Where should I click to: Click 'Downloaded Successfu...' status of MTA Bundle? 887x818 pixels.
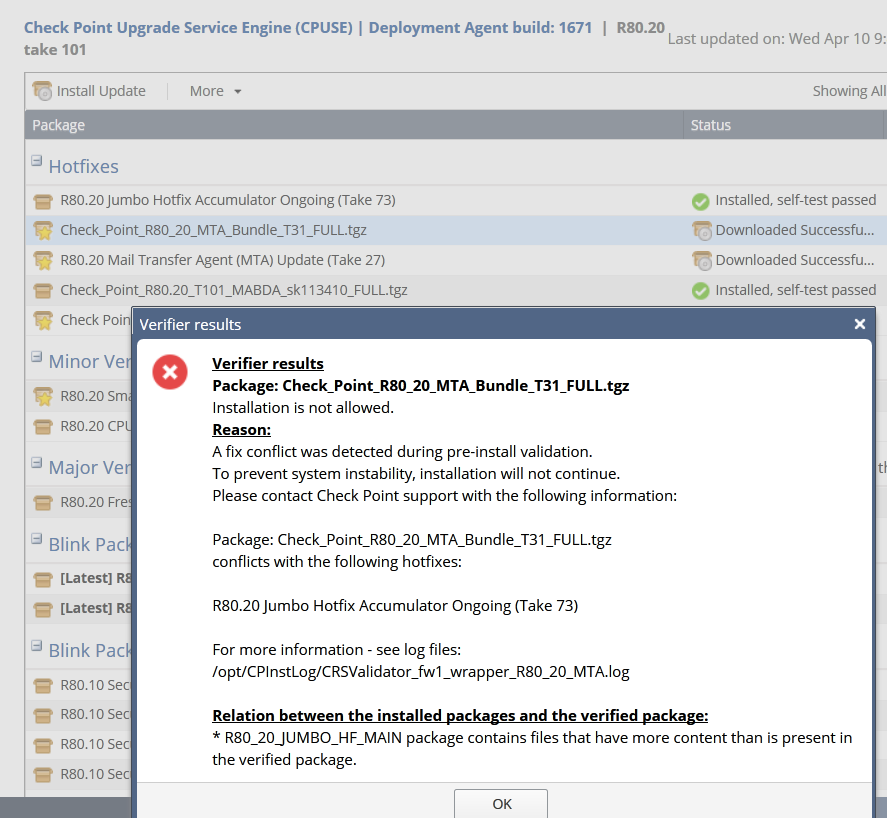point(795,230)
